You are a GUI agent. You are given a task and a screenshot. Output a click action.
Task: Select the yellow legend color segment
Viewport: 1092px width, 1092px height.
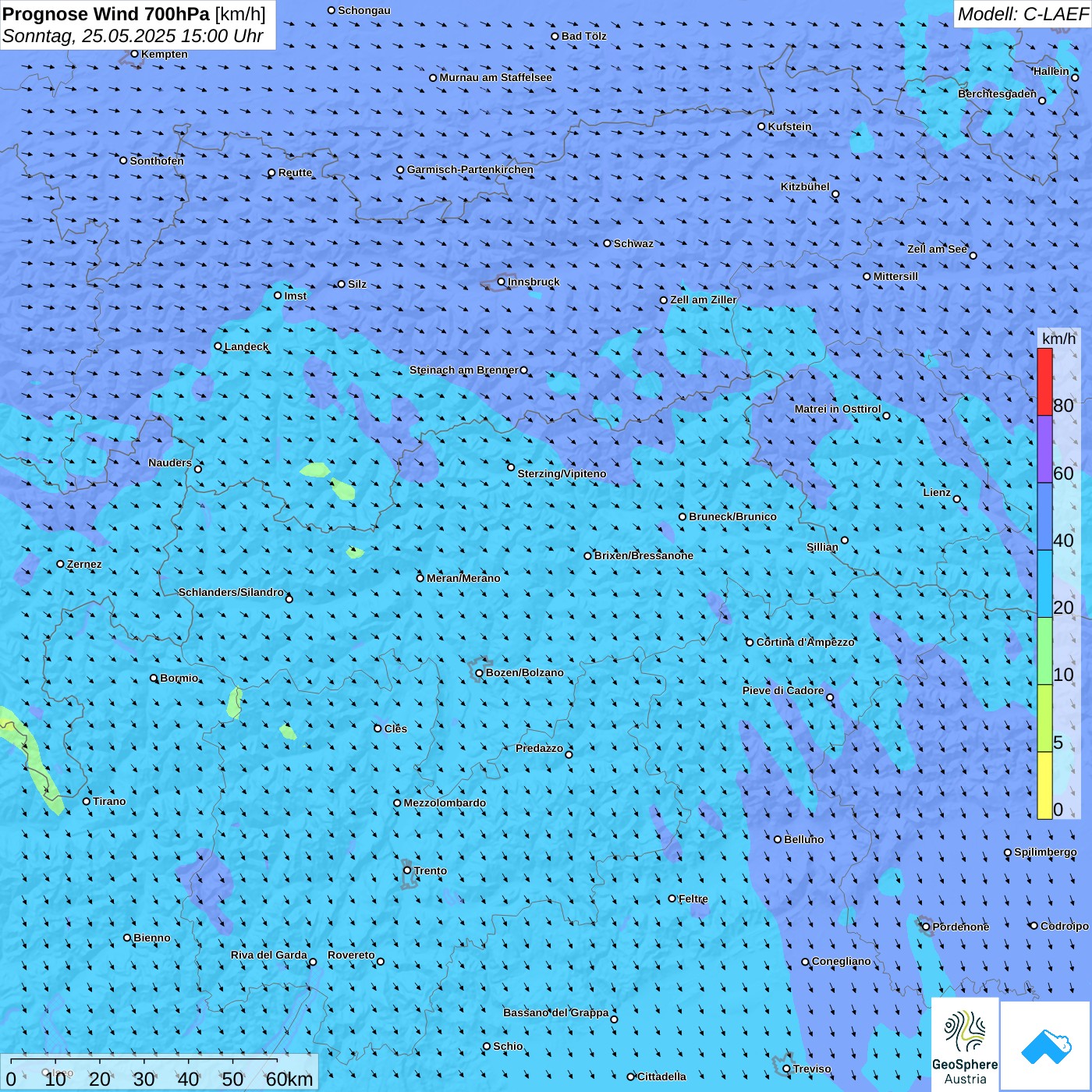[1044, 785]
